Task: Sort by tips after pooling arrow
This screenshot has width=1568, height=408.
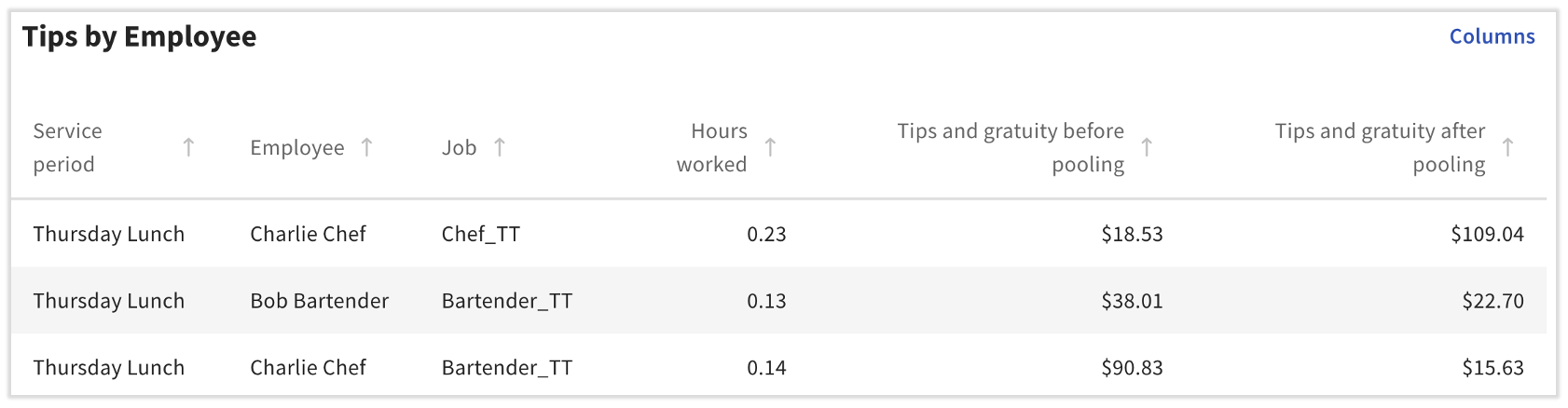Action: pos(1507,147)
